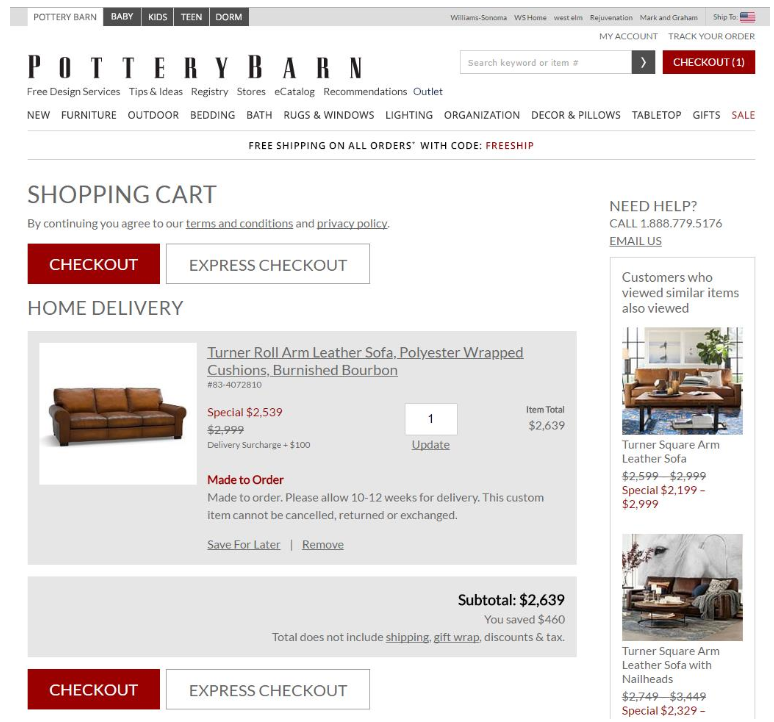The image size is (774, 722).
Task: Open the Lighting navigation menu
Action: tap(409, 115)
